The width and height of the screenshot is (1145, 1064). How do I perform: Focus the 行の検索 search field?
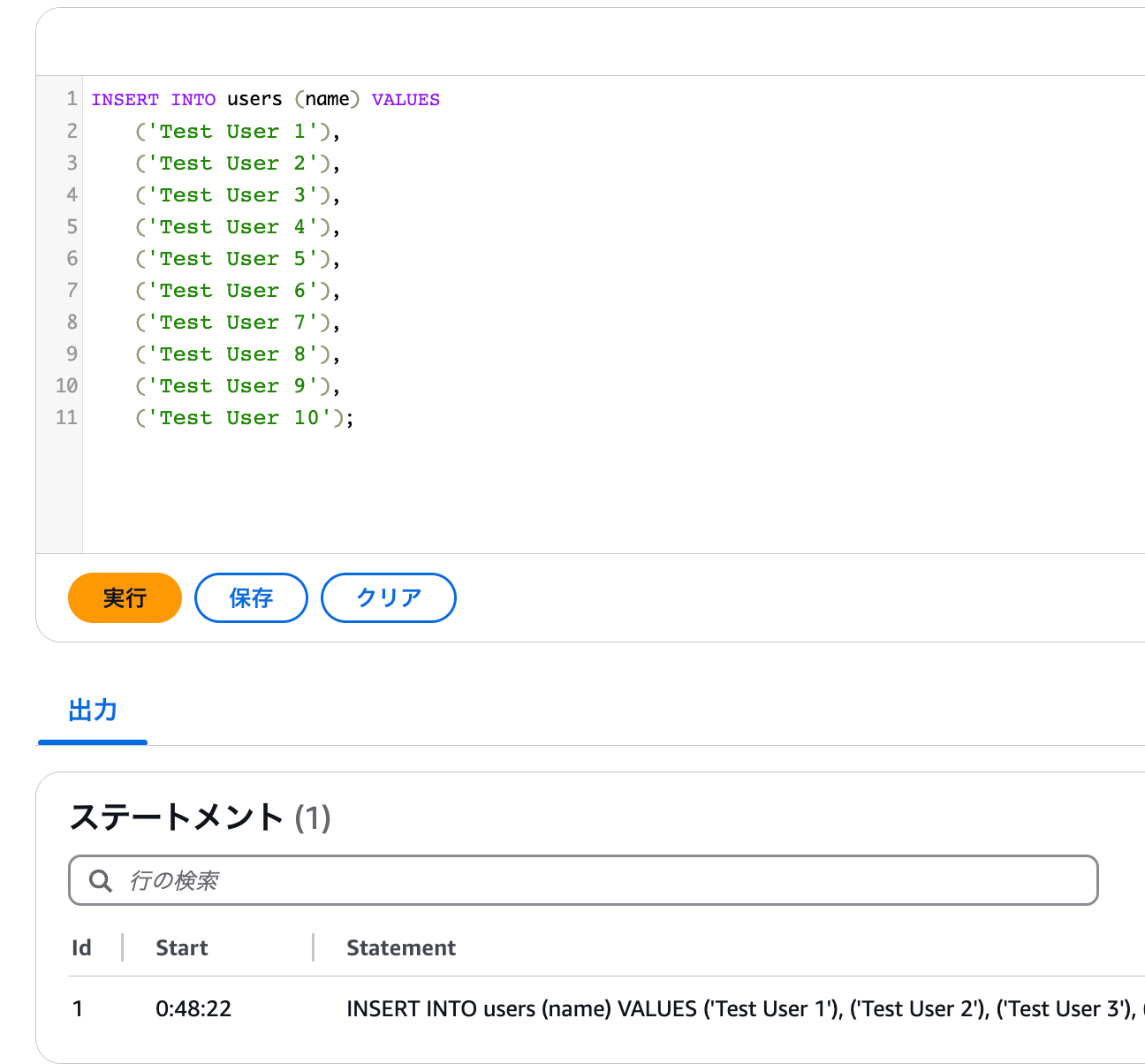[583, 880]
